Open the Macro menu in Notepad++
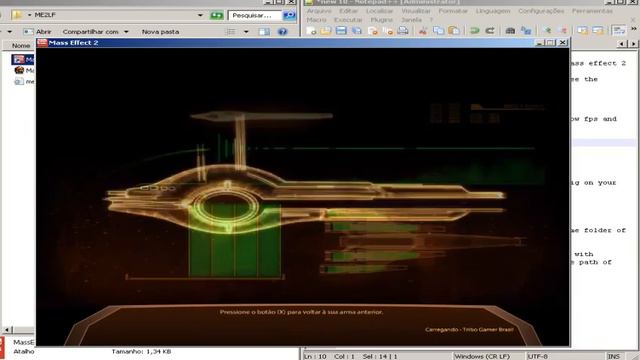This screenshot has width=640, height=360. coord(316,20)
